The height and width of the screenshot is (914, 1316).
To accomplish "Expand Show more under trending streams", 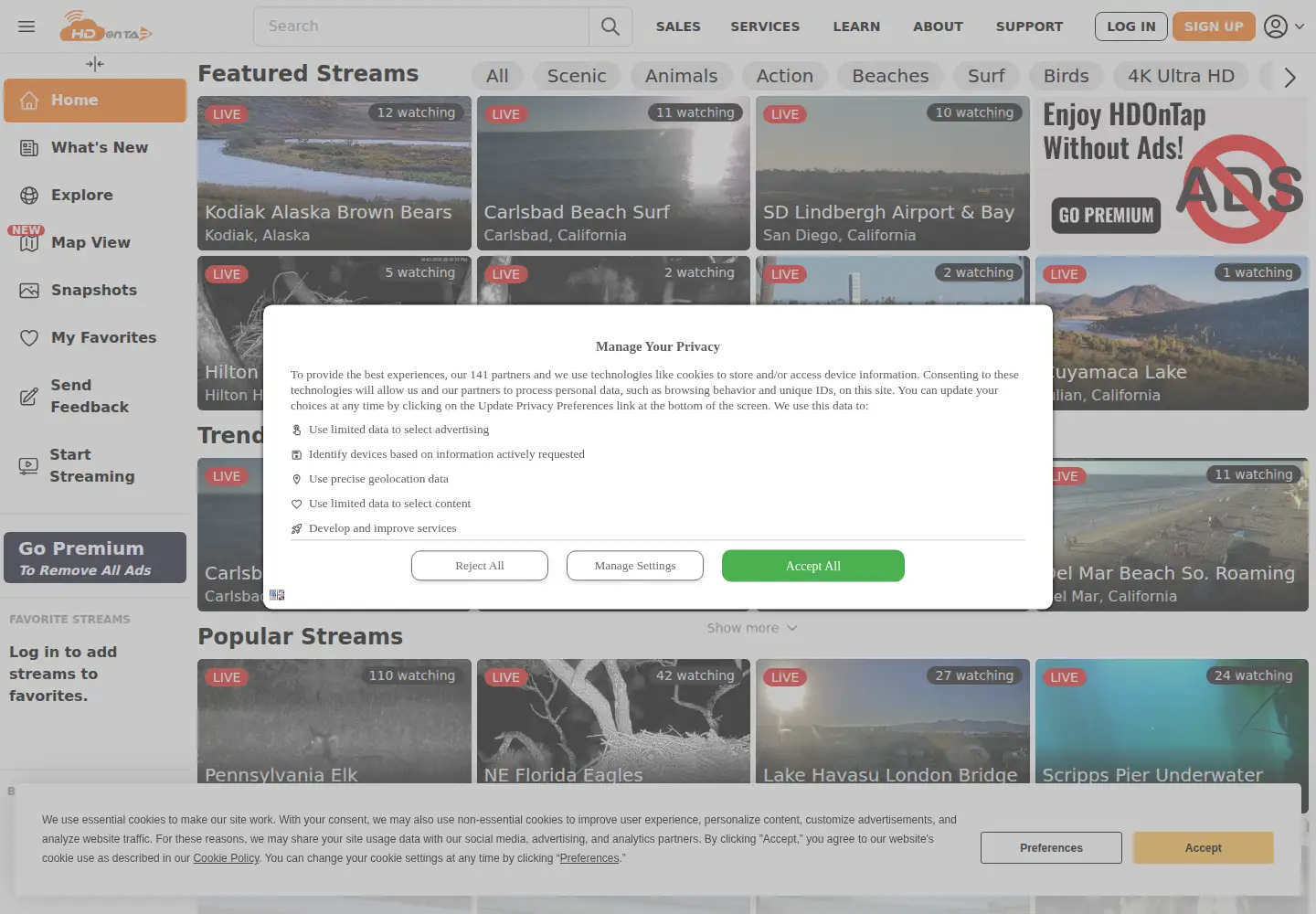I will pos(752,628).
